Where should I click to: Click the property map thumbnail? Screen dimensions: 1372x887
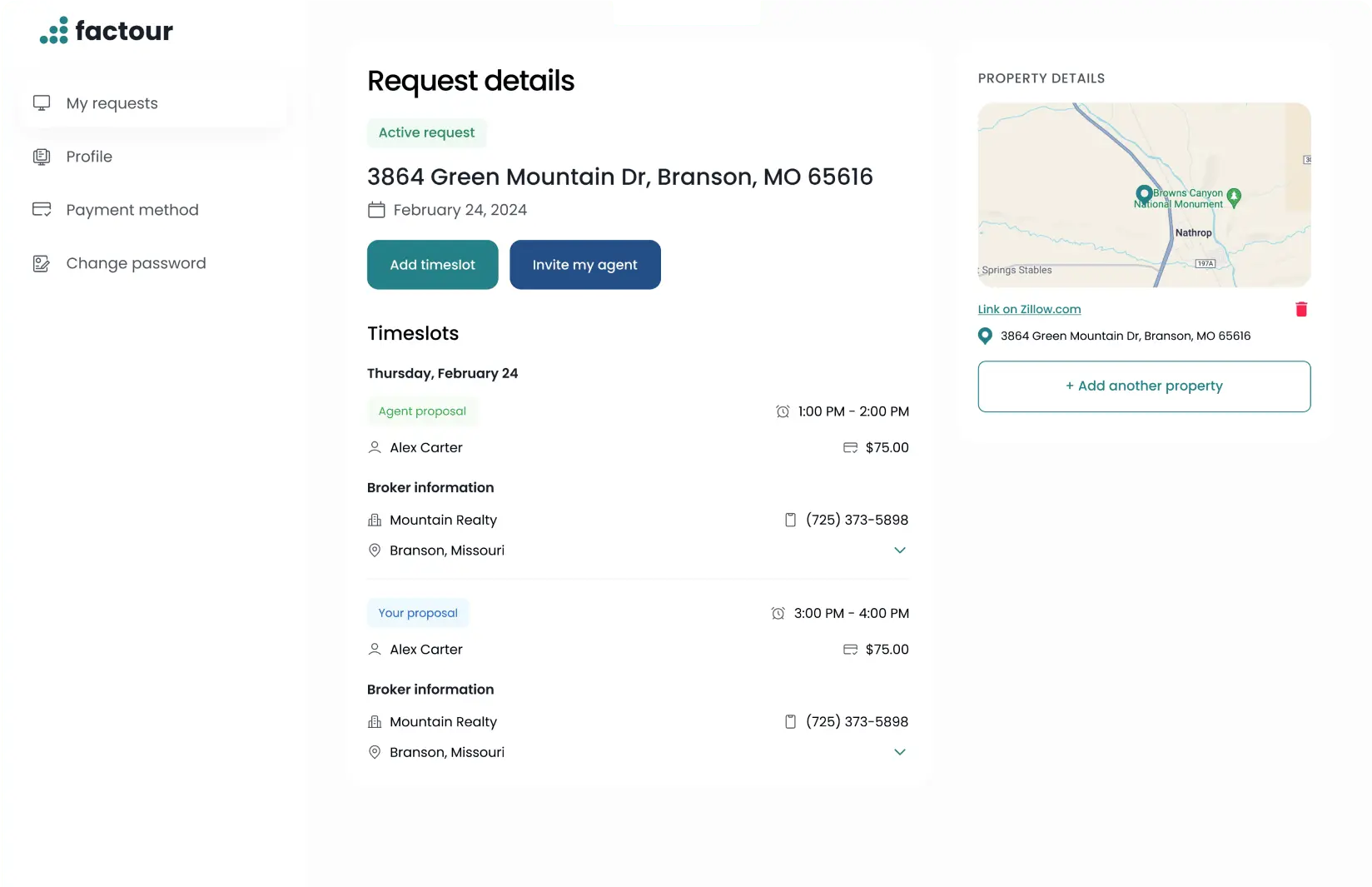coord(1144,196)
